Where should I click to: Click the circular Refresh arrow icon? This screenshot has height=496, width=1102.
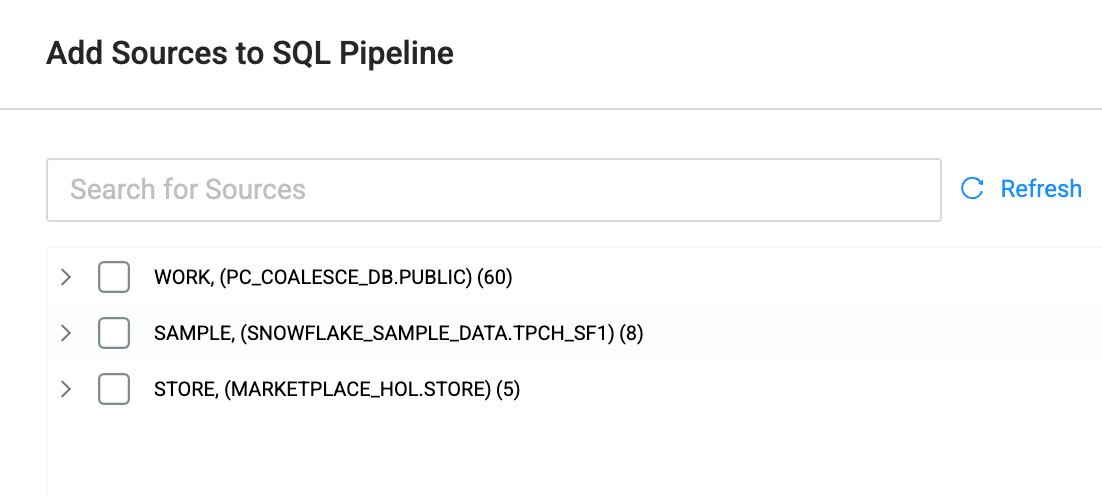[972, 189]
